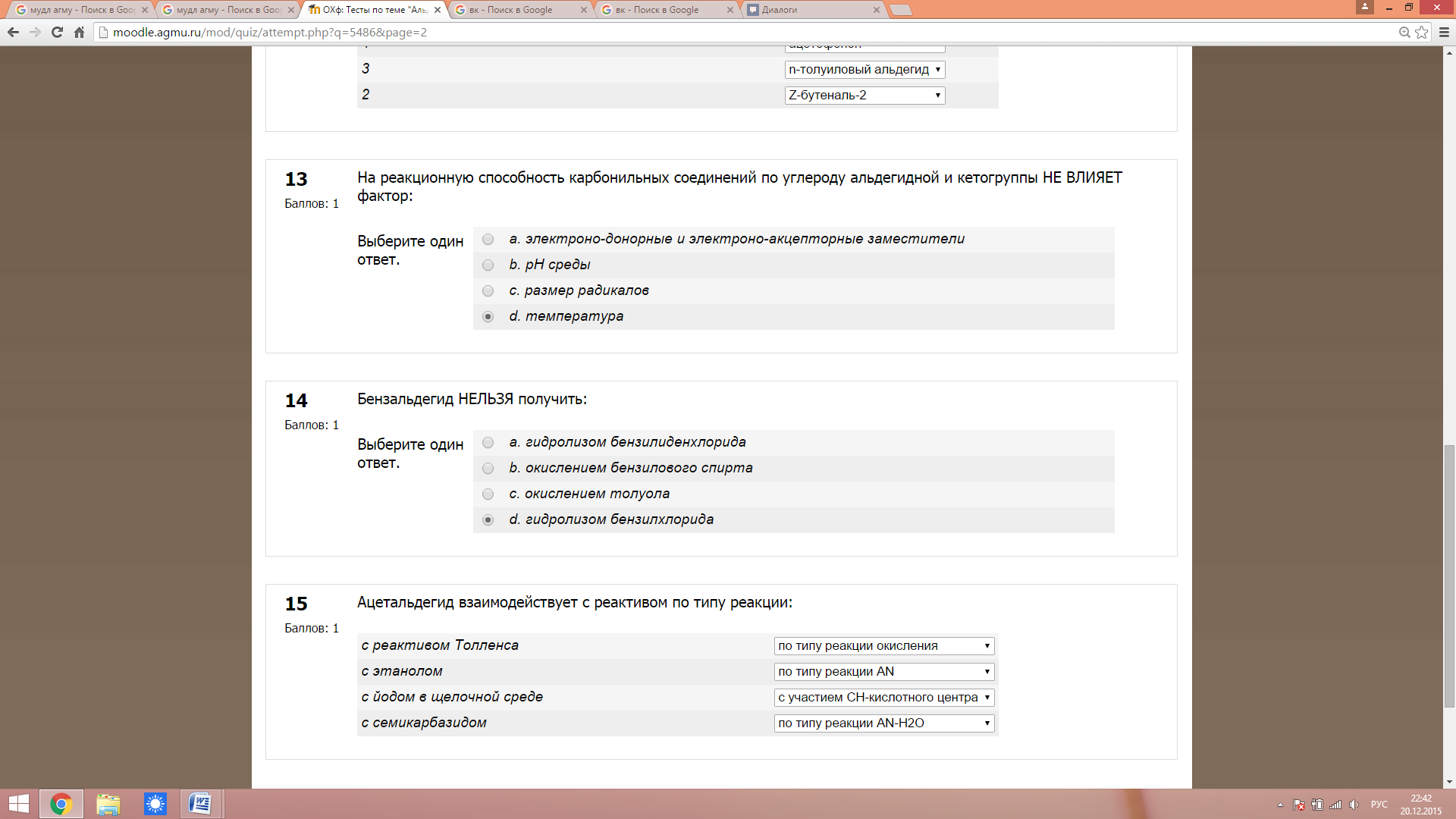Bookmark this page with the star icon
Image resolution: width=1456 pixels, height=819 pixels.
1422,32
